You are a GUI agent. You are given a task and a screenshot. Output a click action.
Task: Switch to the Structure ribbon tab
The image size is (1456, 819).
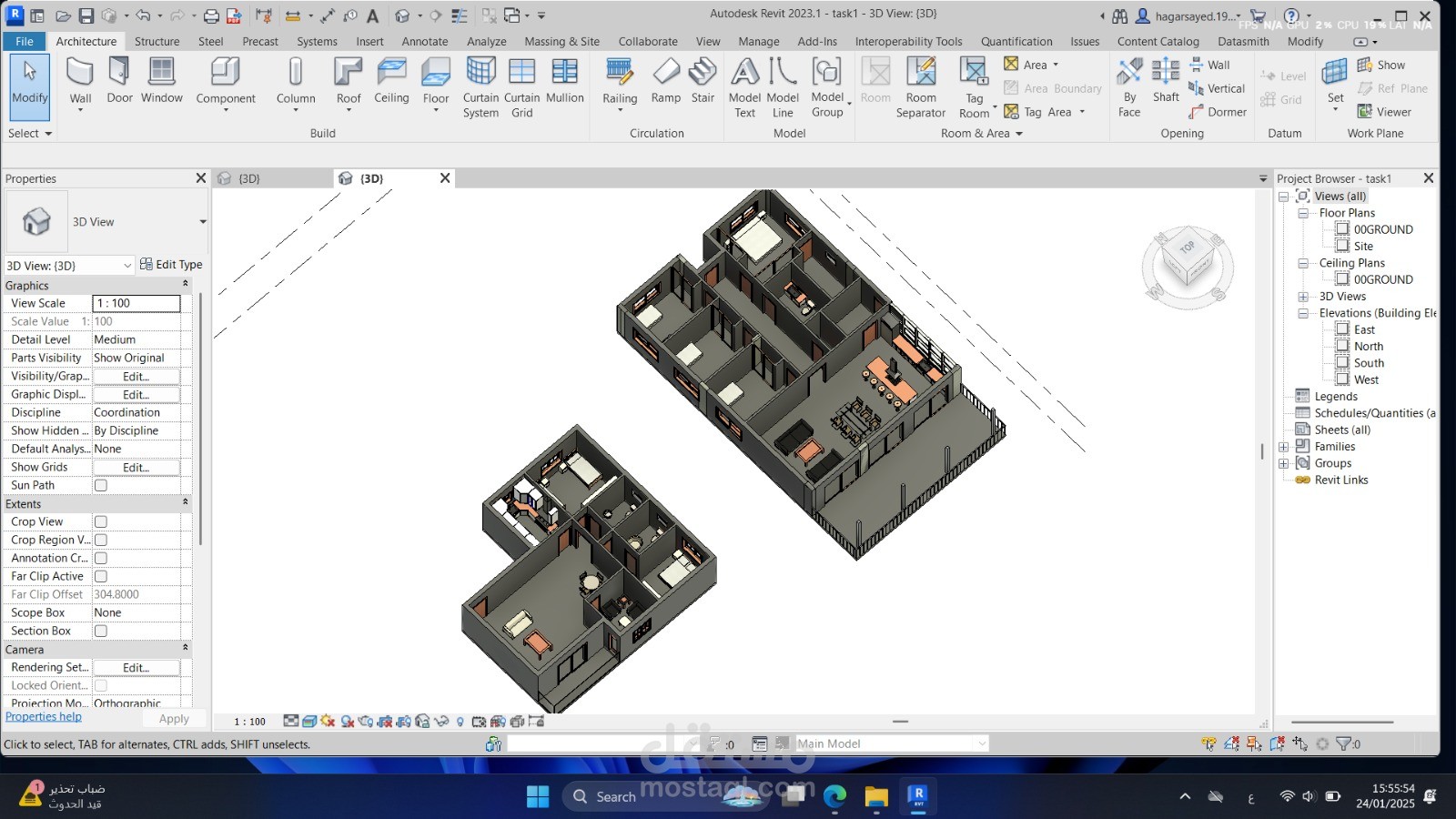(157, 41)
